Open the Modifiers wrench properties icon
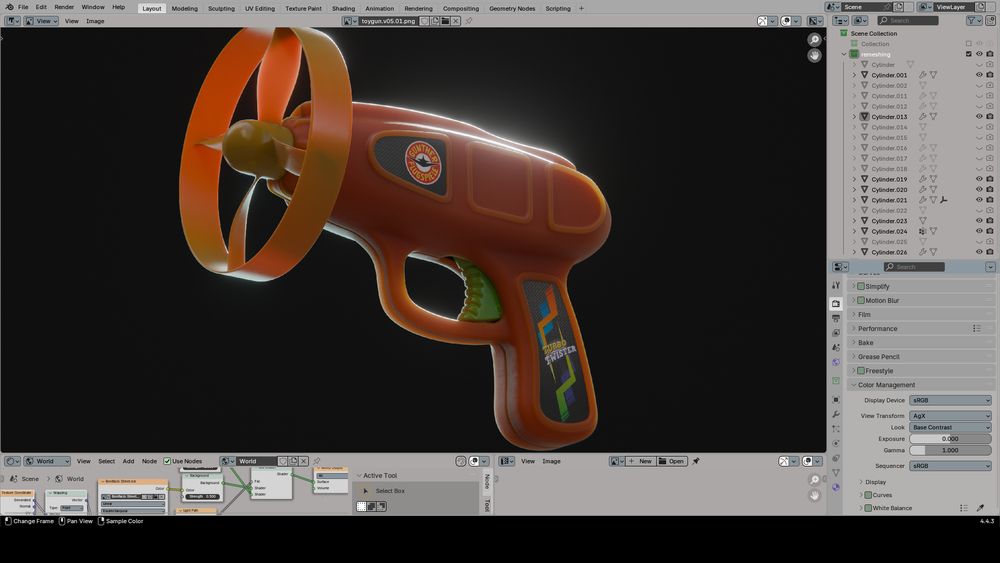Viewport: 1000px width, 563px height. click(x=836, y=414)
